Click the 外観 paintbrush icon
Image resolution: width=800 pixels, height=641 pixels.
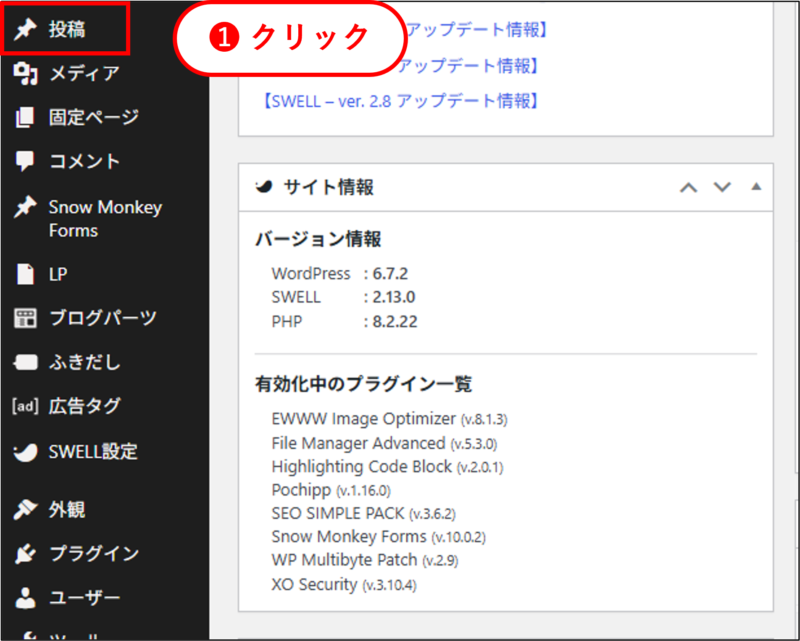(25, 509)
